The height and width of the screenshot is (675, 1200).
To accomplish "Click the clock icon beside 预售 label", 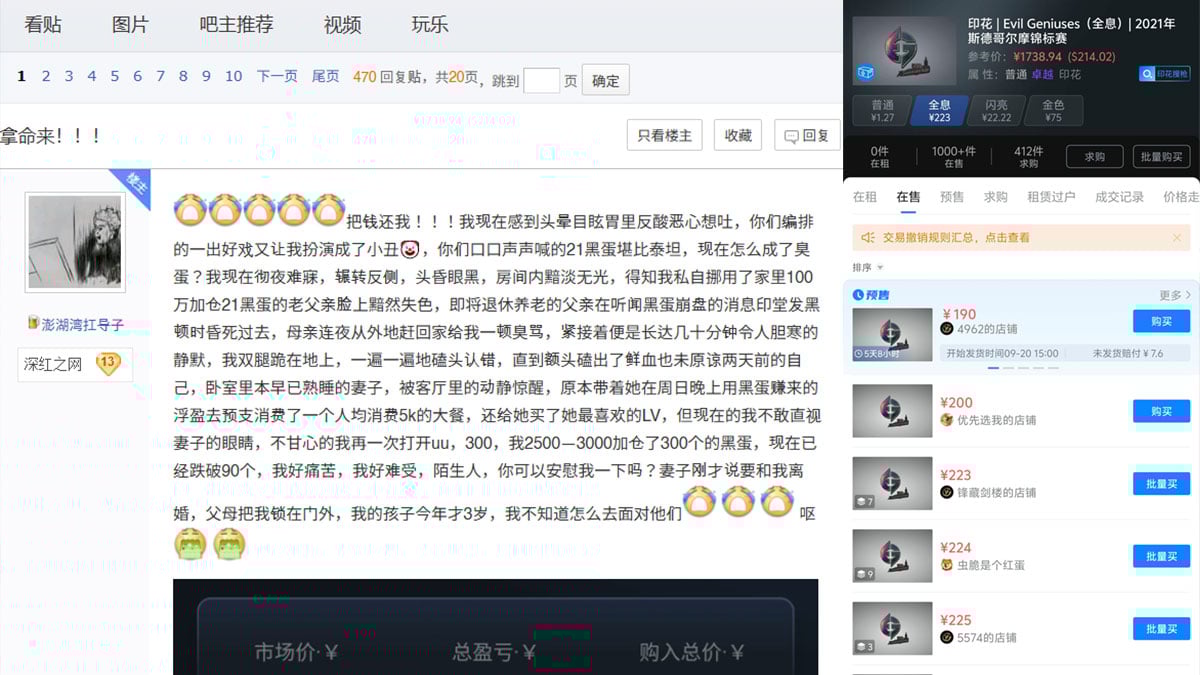I will 858,294.
